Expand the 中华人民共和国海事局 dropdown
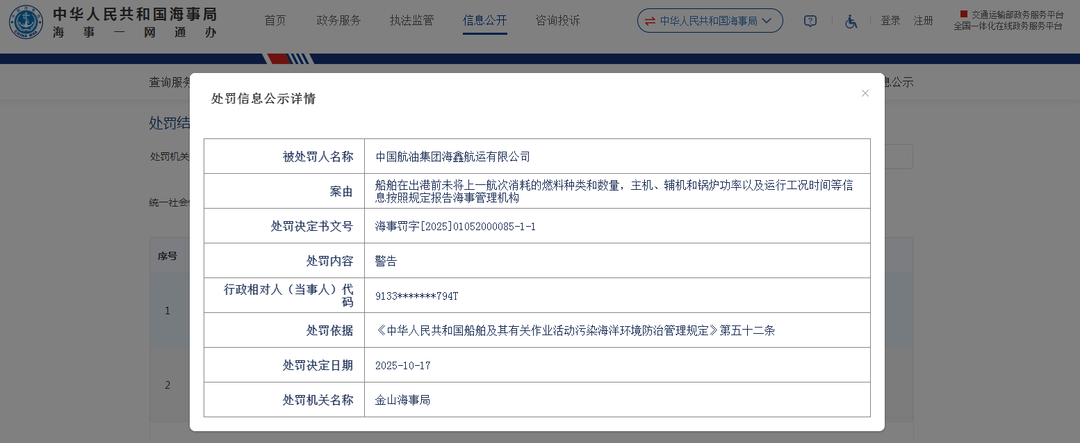The height and width of the screenshot is (443, 1080). coord(710,21)
